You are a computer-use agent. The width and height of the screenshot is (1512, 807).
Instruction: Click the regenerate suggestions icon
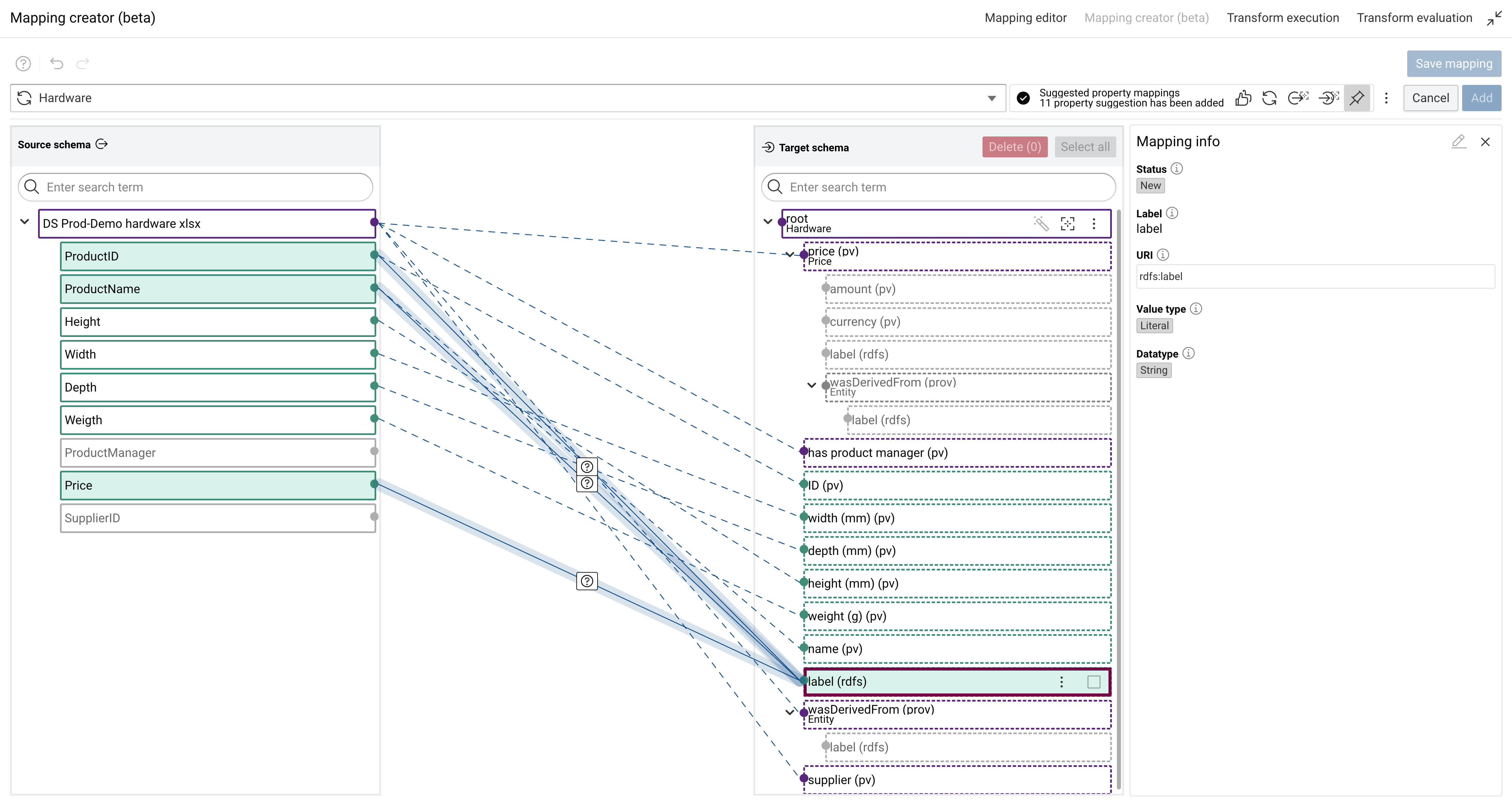(1269, 97)
